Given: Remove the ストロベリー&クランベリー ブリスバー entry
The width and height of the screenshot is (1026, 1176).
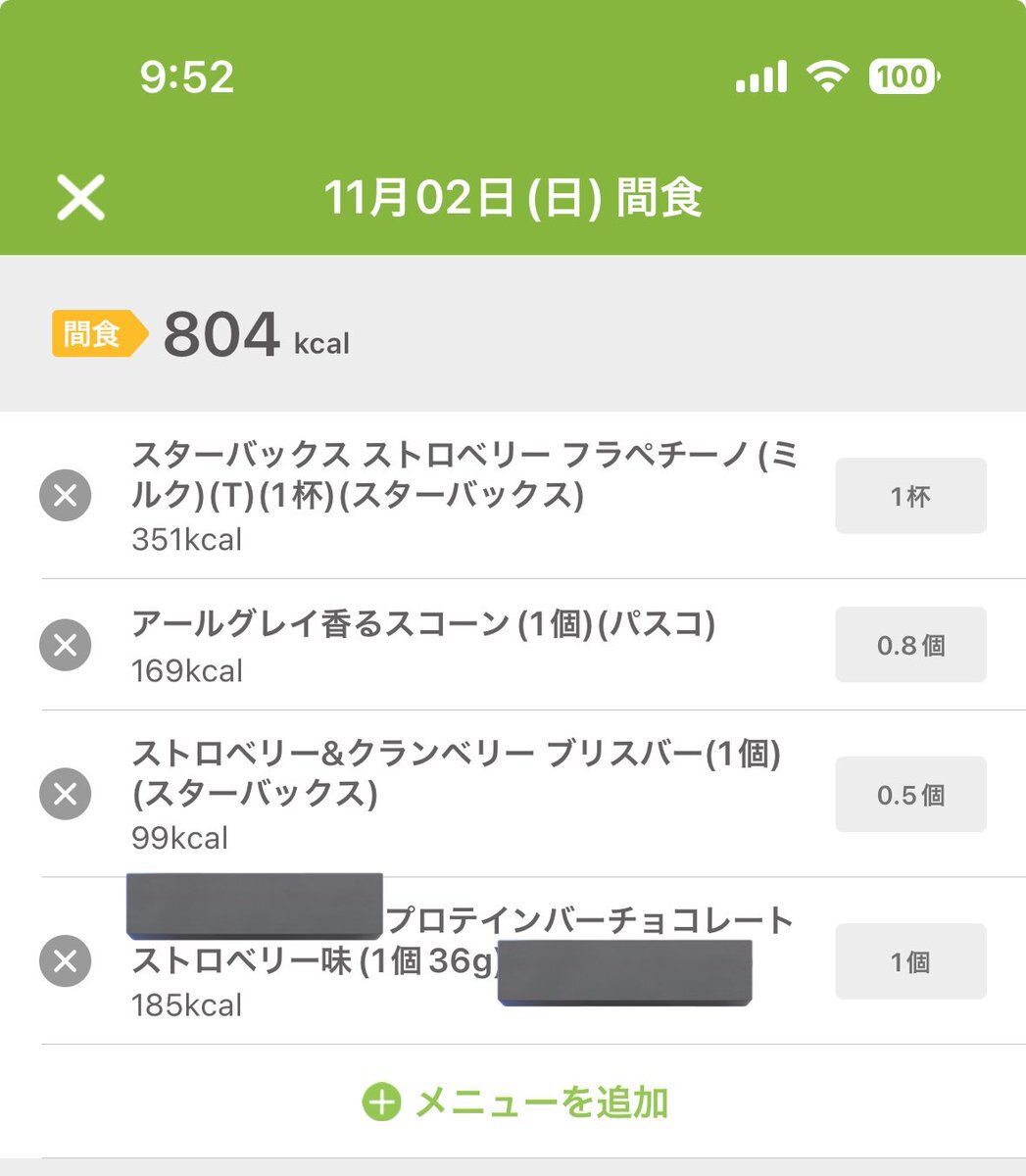Looking at the screenshot, I should pyautogui.click(x=65, y=794).
